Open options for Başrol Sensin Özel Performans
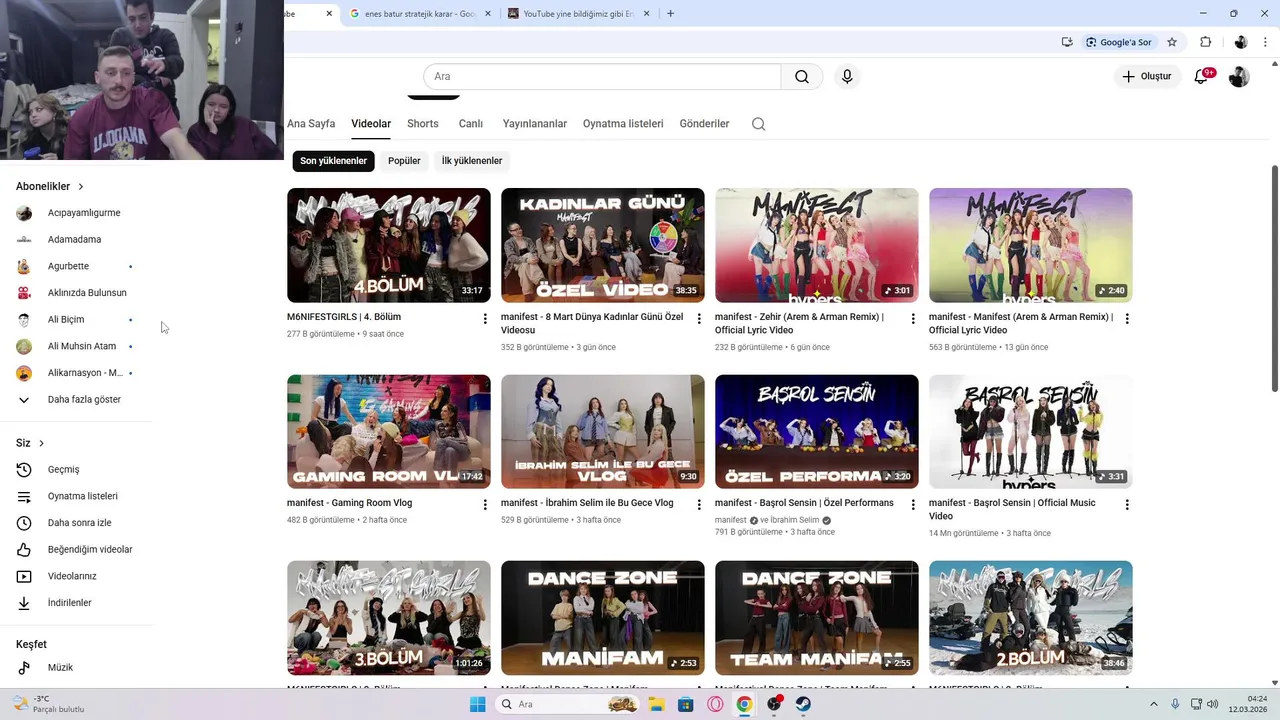The height and width of the screenshot is (720, 1280). [913, 505]
